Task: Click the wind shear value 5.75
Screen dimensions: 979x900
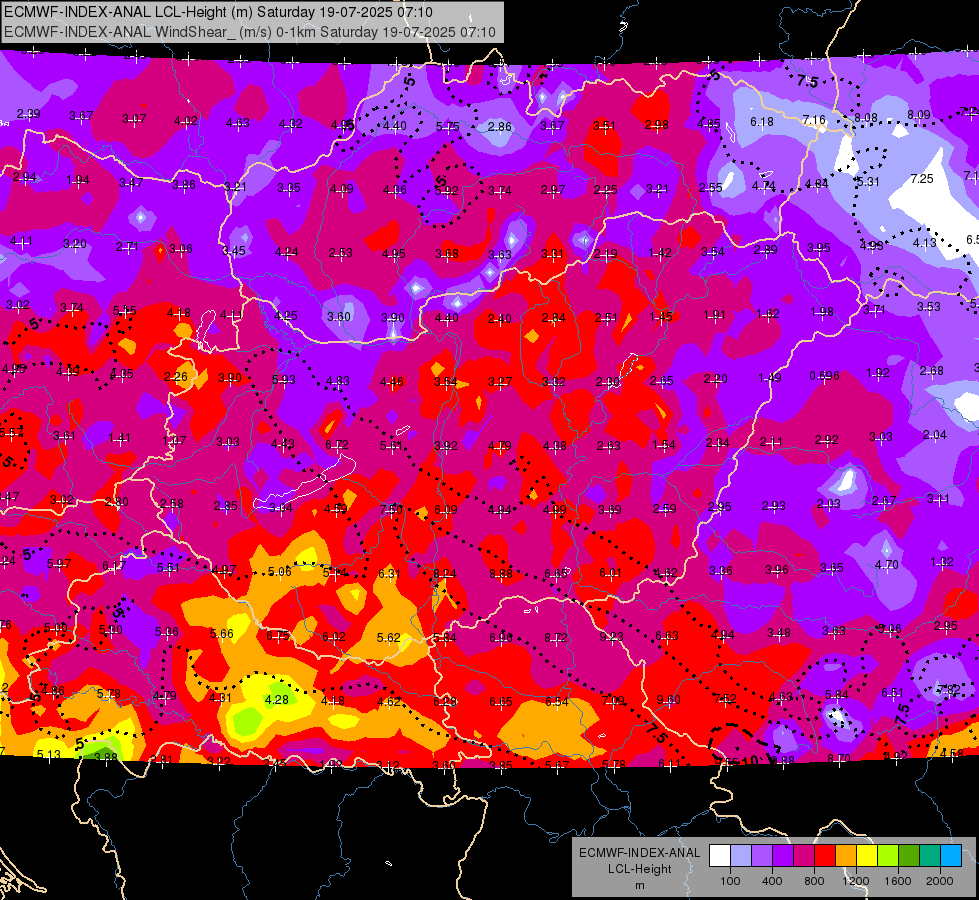Action: click(447, 126)
